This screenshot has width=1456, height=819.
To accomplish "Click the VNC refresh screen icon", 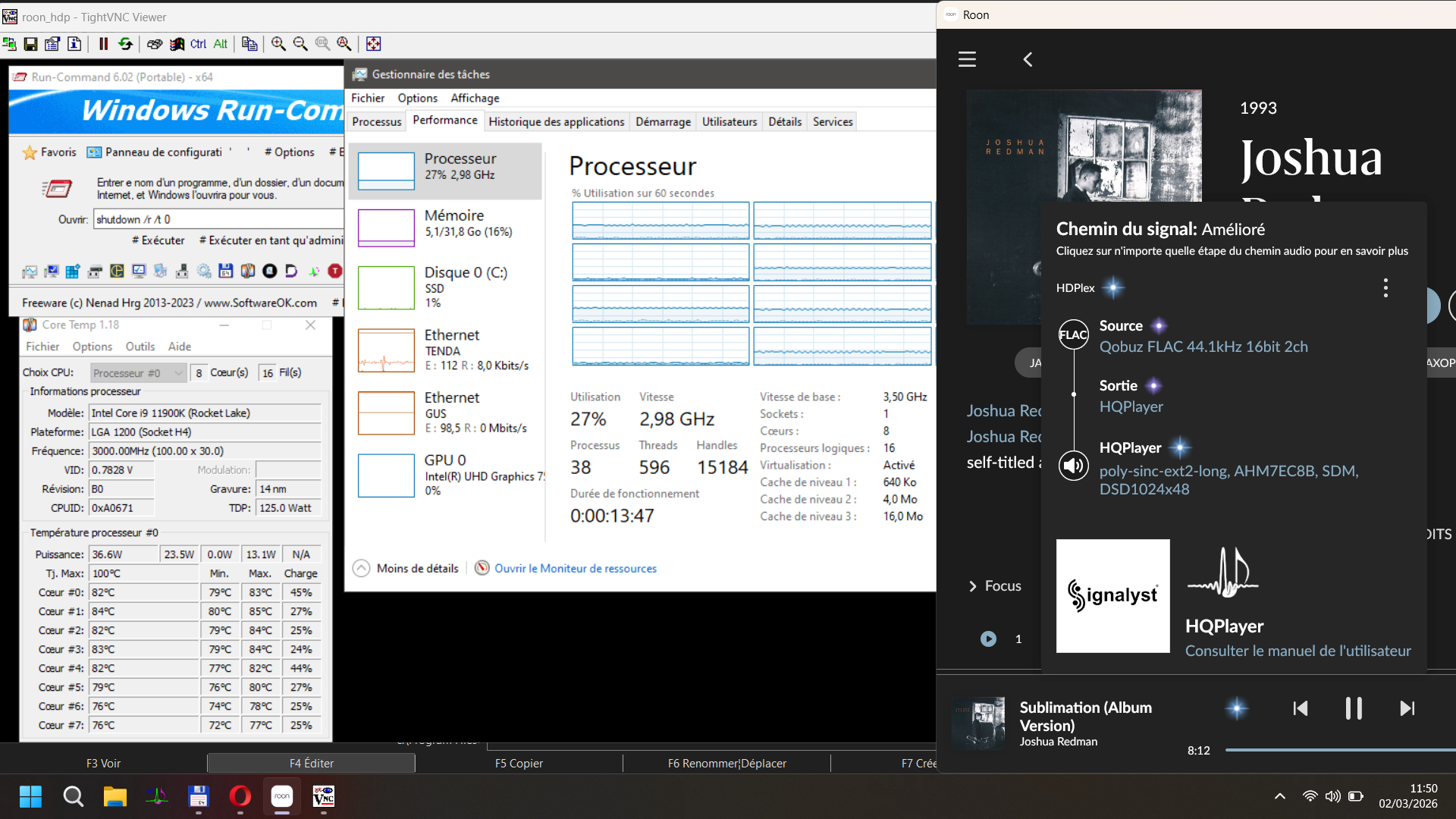I will [125, 44].
